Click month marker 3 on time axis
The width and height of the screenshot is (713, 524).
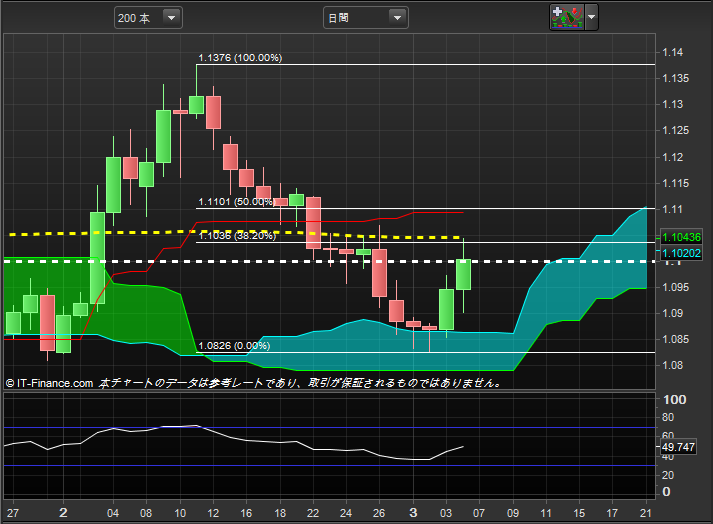413,513
